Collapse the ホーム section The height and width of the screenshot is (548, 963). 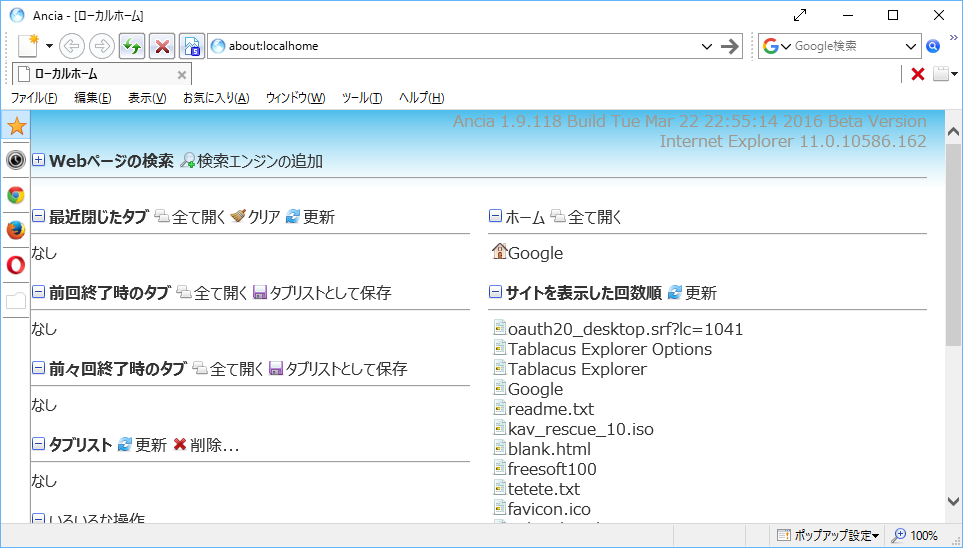tap(495, 216)
